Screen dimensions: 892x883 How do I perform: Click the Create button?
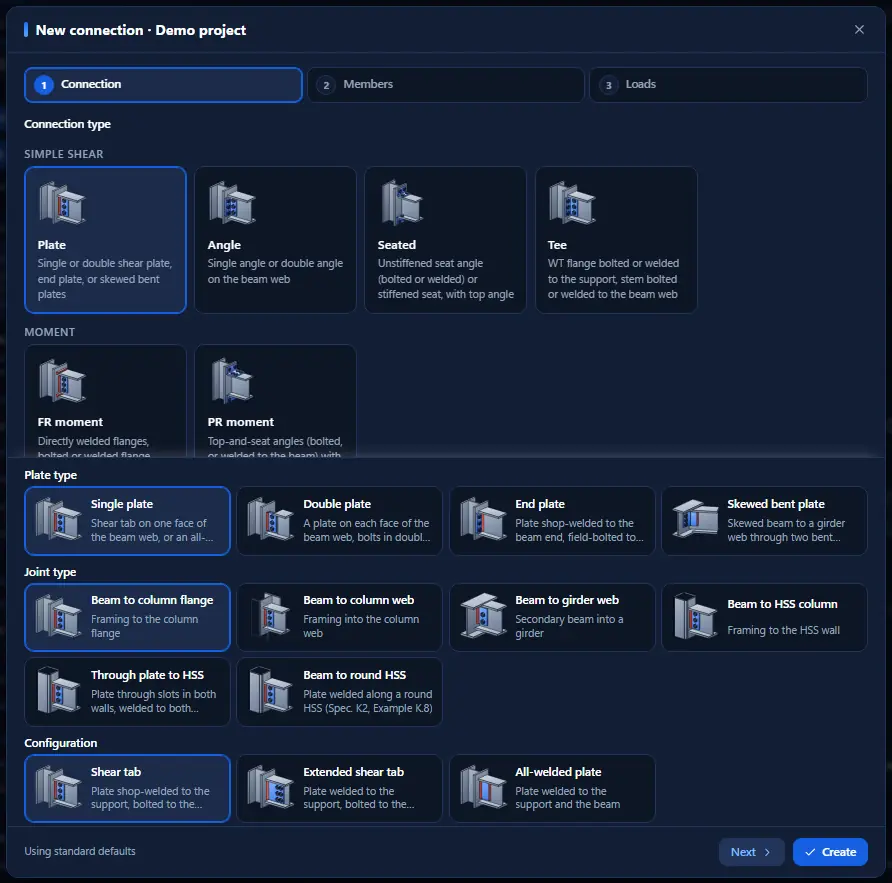830,852
